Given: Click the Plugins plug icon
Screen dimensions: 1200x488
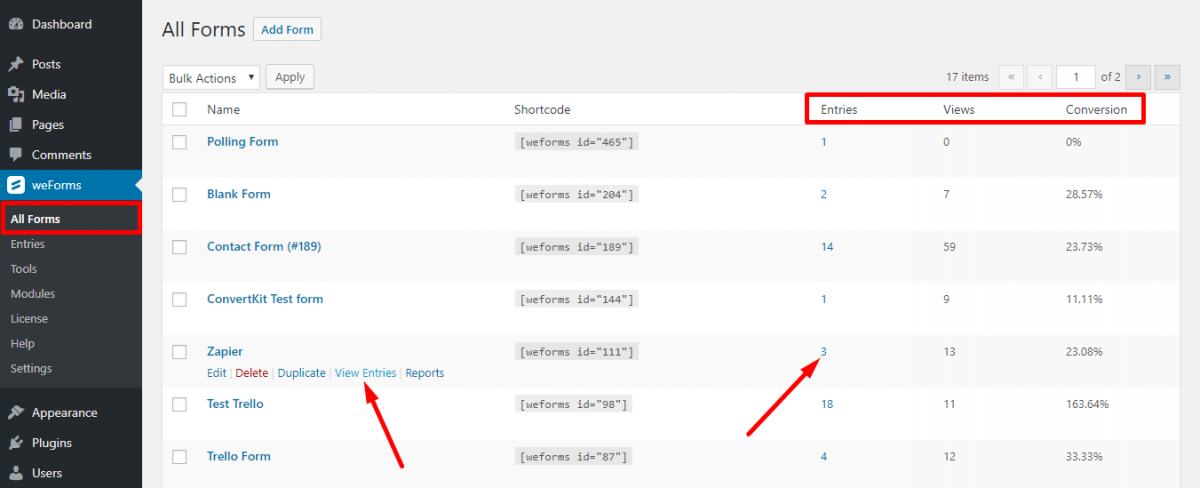Looking at the screenshot, I should pos(16,443).
